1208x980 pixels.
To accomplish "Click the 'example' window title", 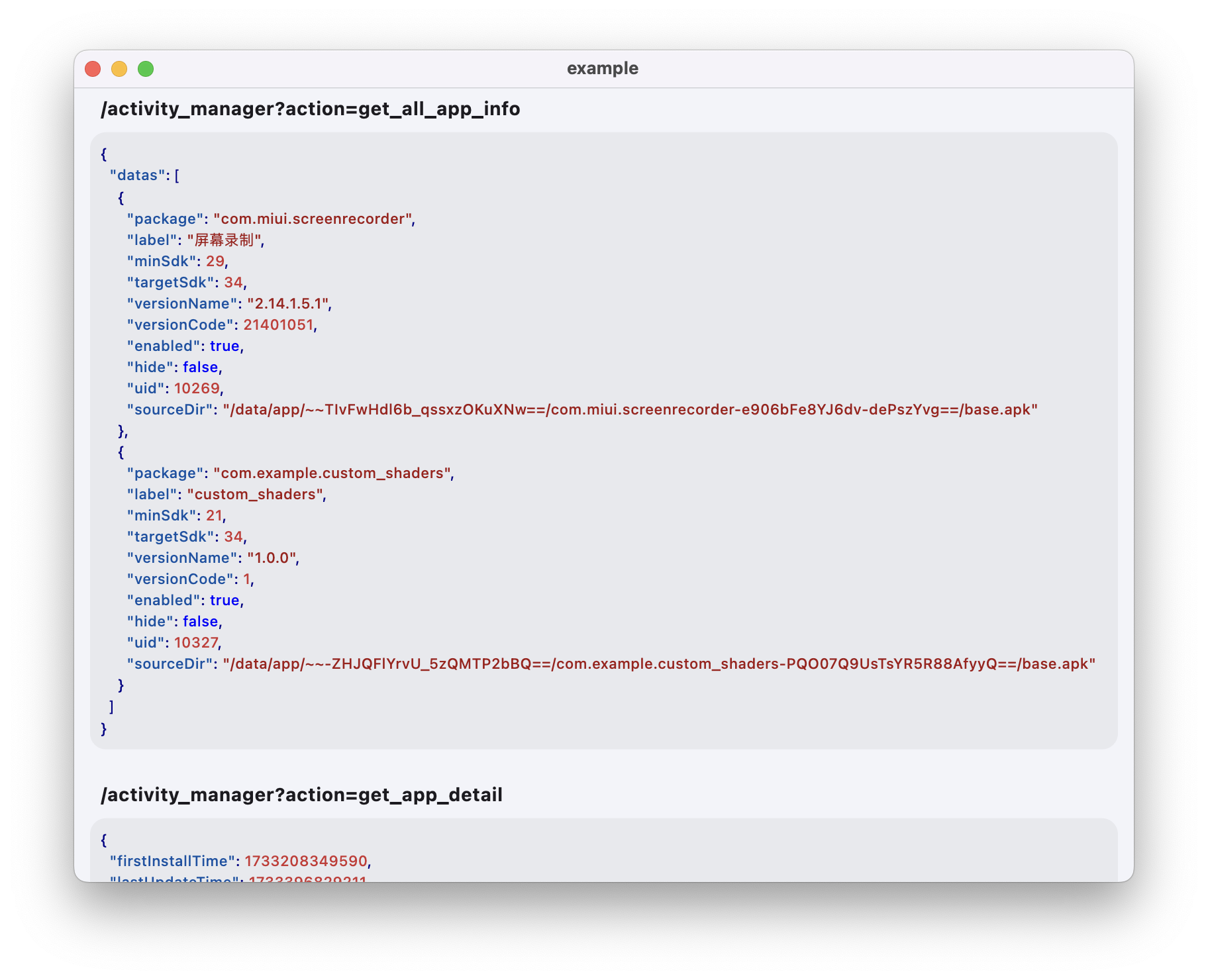I will pos(602,69).
